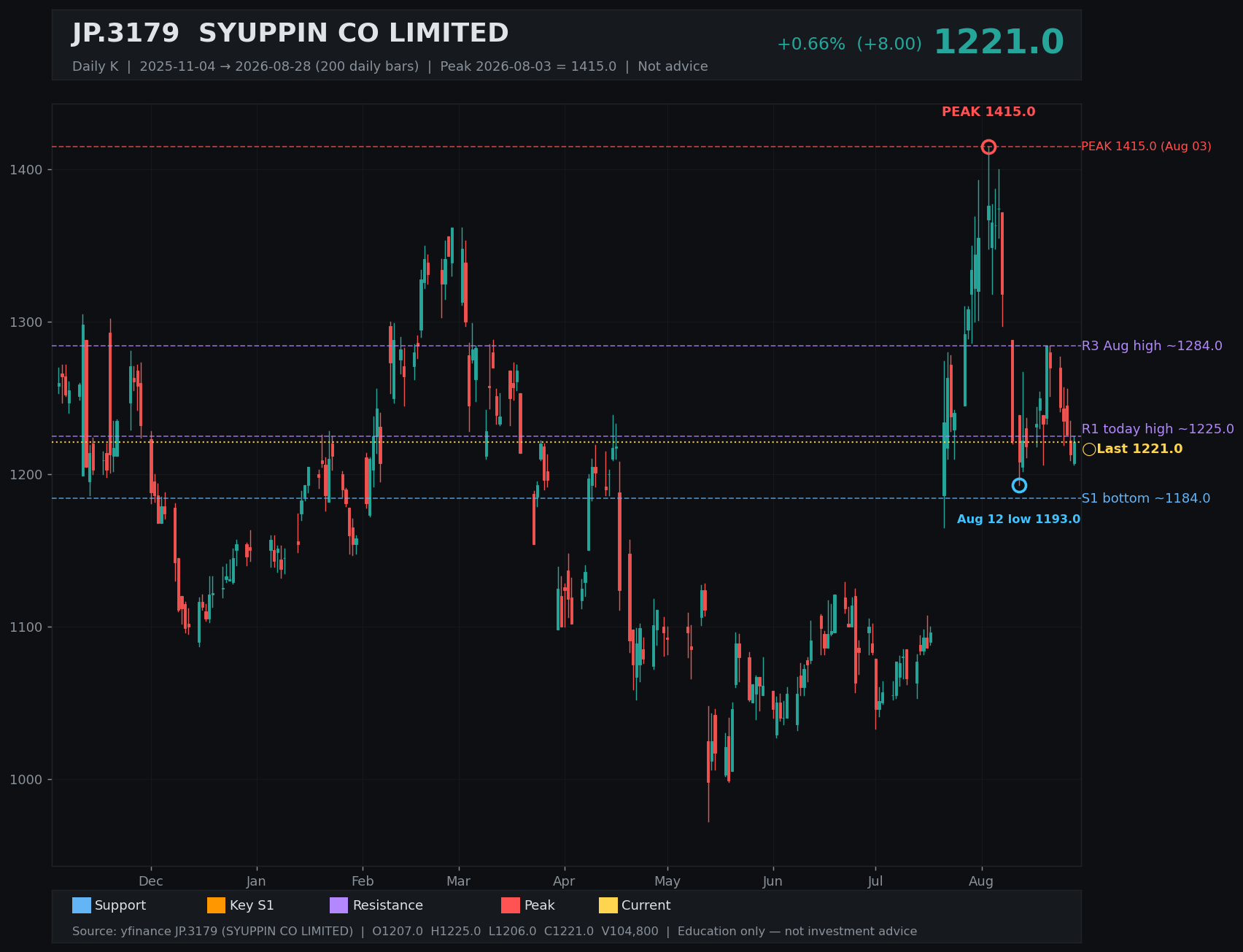Click the 1000 price axis label
The width and height of the screenshot is (1243, 952).
pyautogui.click(x=26, y=780)
